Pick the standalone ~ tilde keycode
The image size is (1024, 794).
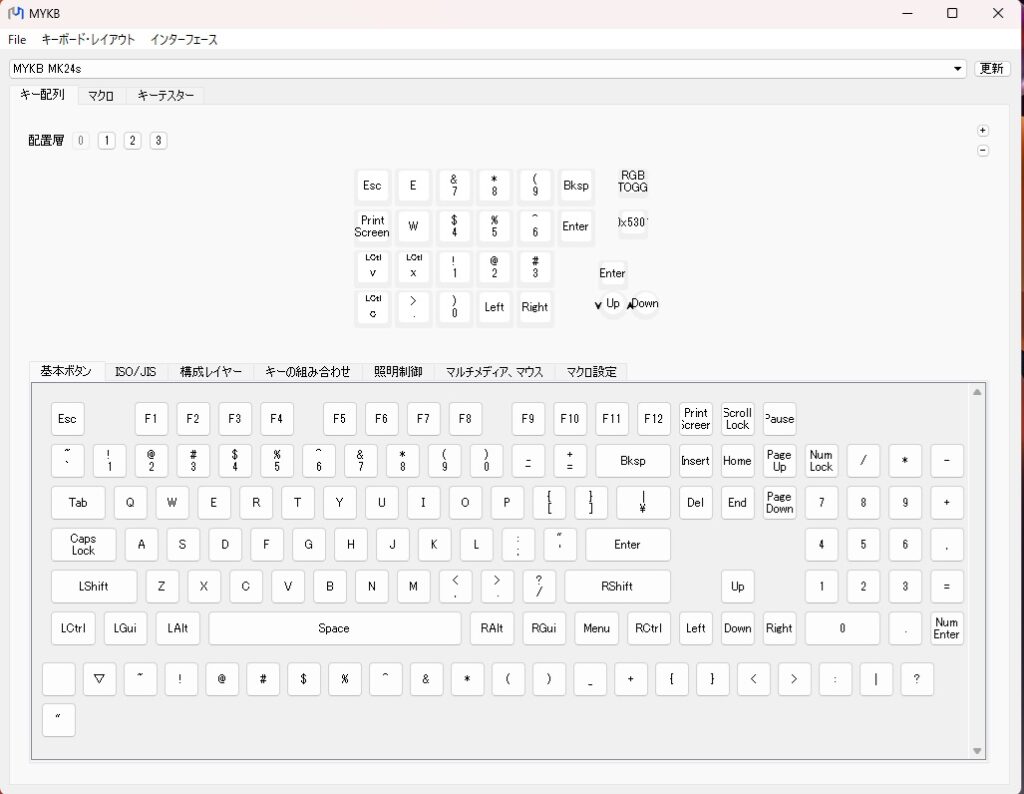tap(140, 679)
